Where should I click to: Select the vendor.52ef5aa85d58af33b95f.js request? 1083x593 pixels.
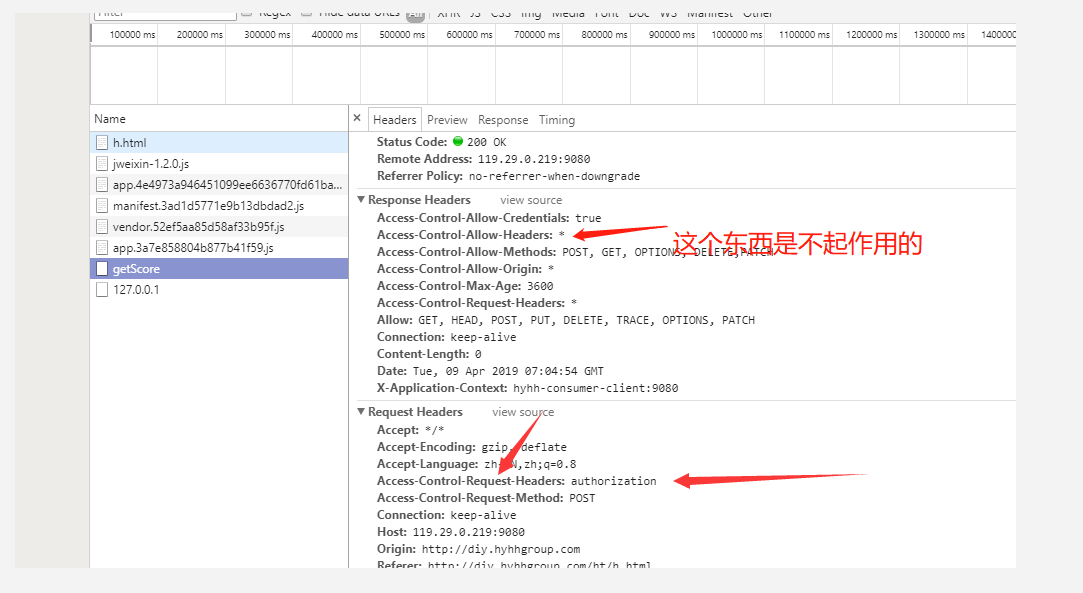(x=219, y=226)
